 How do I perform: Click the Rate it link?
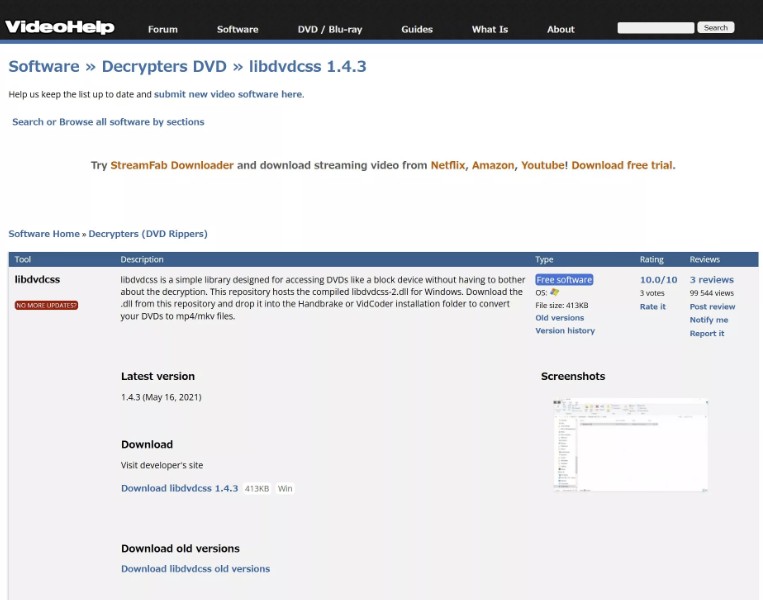pyautogui.click(x=653, y=307)
